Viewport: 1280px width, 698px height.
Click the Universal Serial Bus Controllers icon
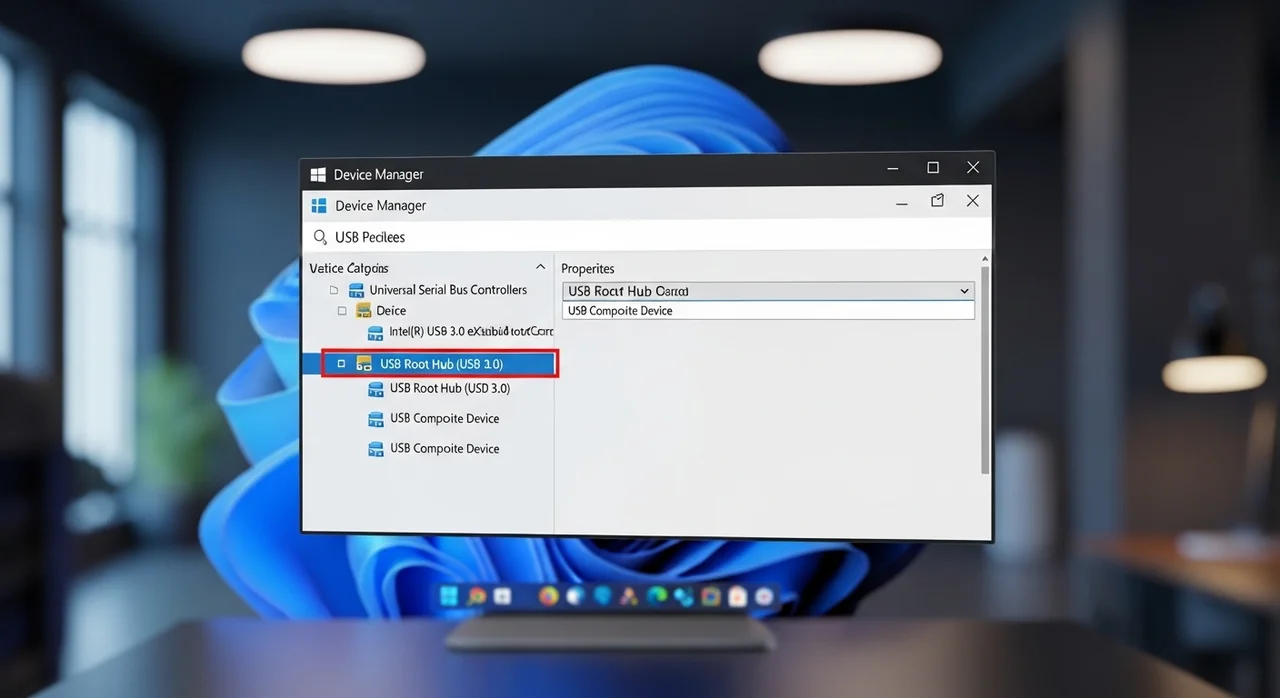coord(356,291)
